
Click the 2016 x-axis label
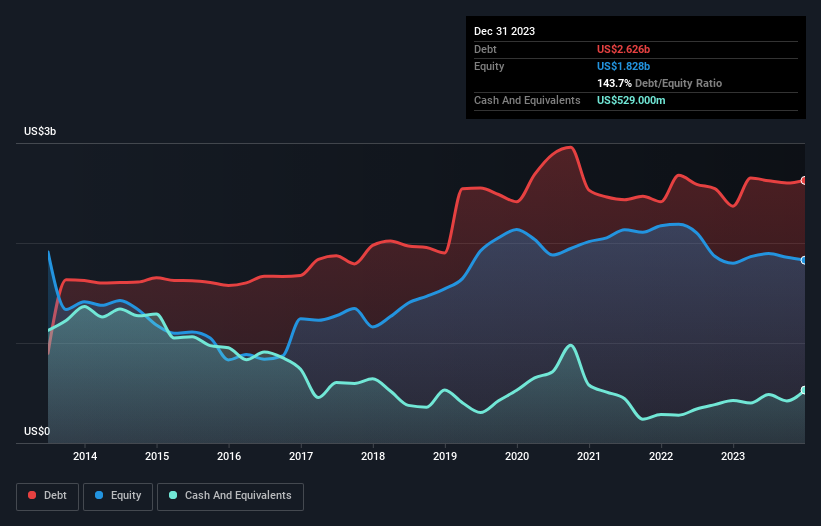(229, 456)
